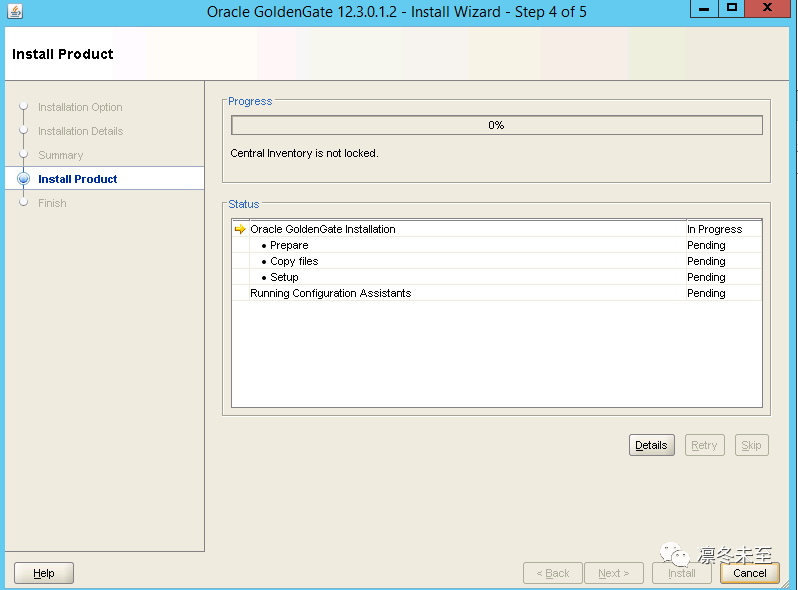Close the Install Wizard window
Image resolution: width=798 pixels, height=590 pixels.
768,9
